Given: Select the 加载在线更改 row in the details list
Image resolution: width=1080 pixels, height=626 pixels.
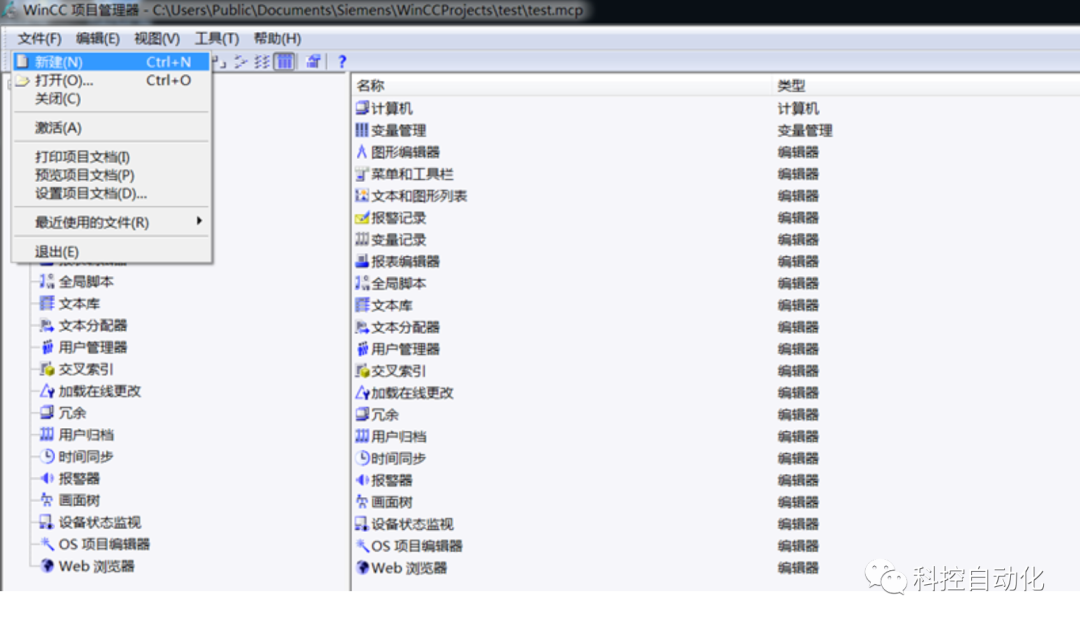Looking at the screenshot, I should 716,393.
